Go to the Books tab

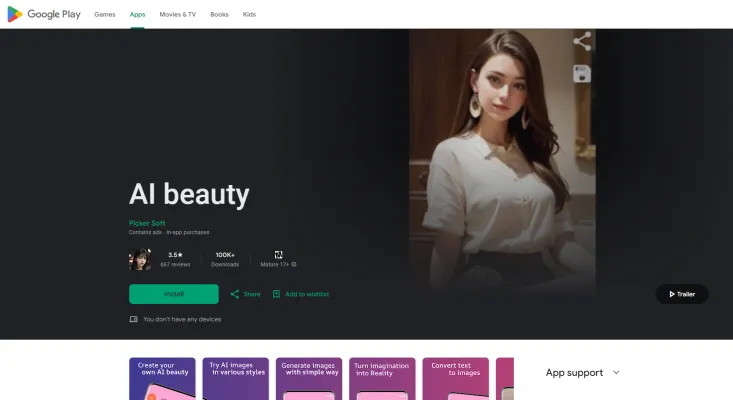pyautogui.click(x=219, y=15)
